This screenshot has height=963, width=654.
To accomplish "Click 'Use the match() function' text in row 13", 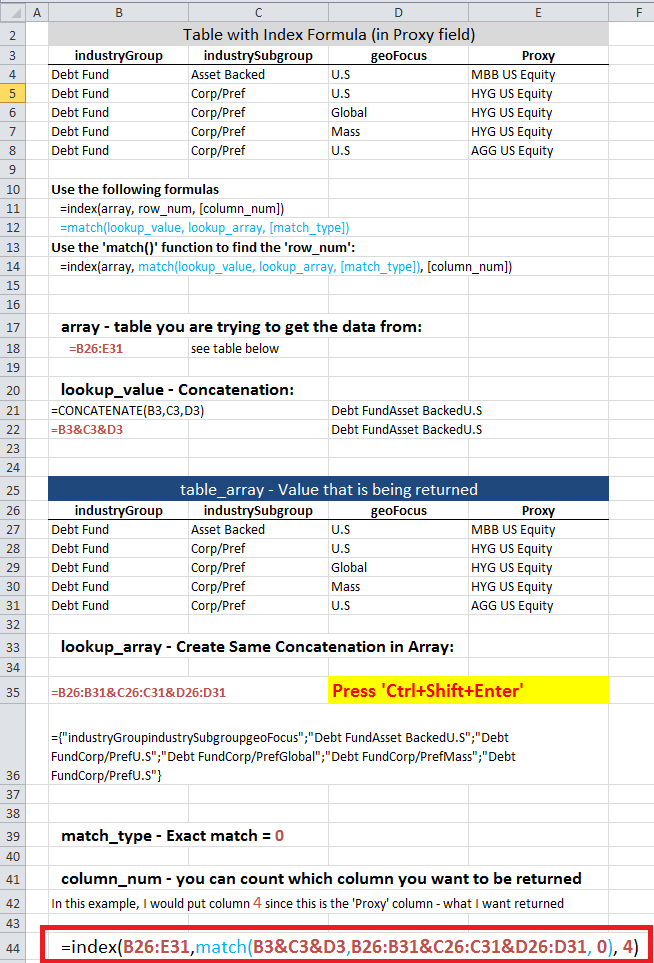I will tap(203, 248).
